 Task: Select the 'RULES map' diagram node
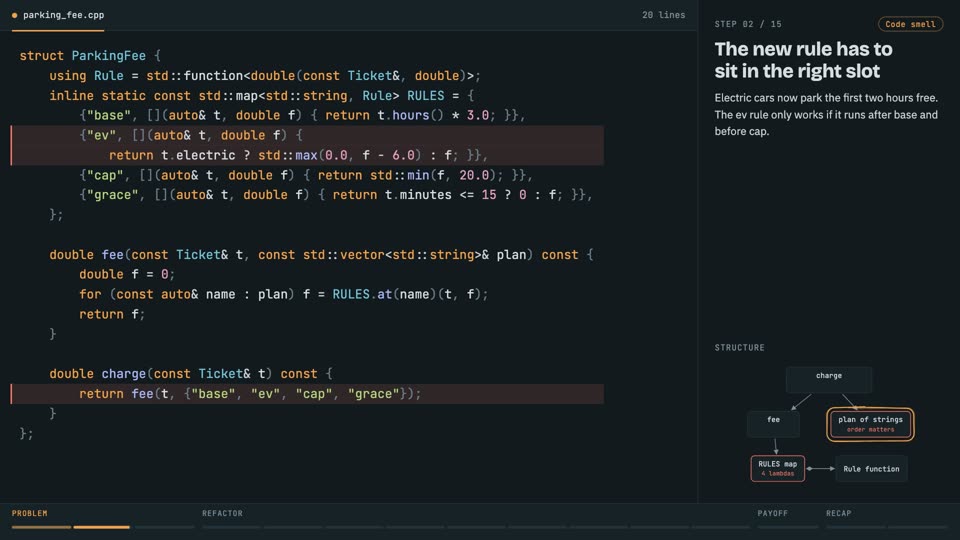778,468
